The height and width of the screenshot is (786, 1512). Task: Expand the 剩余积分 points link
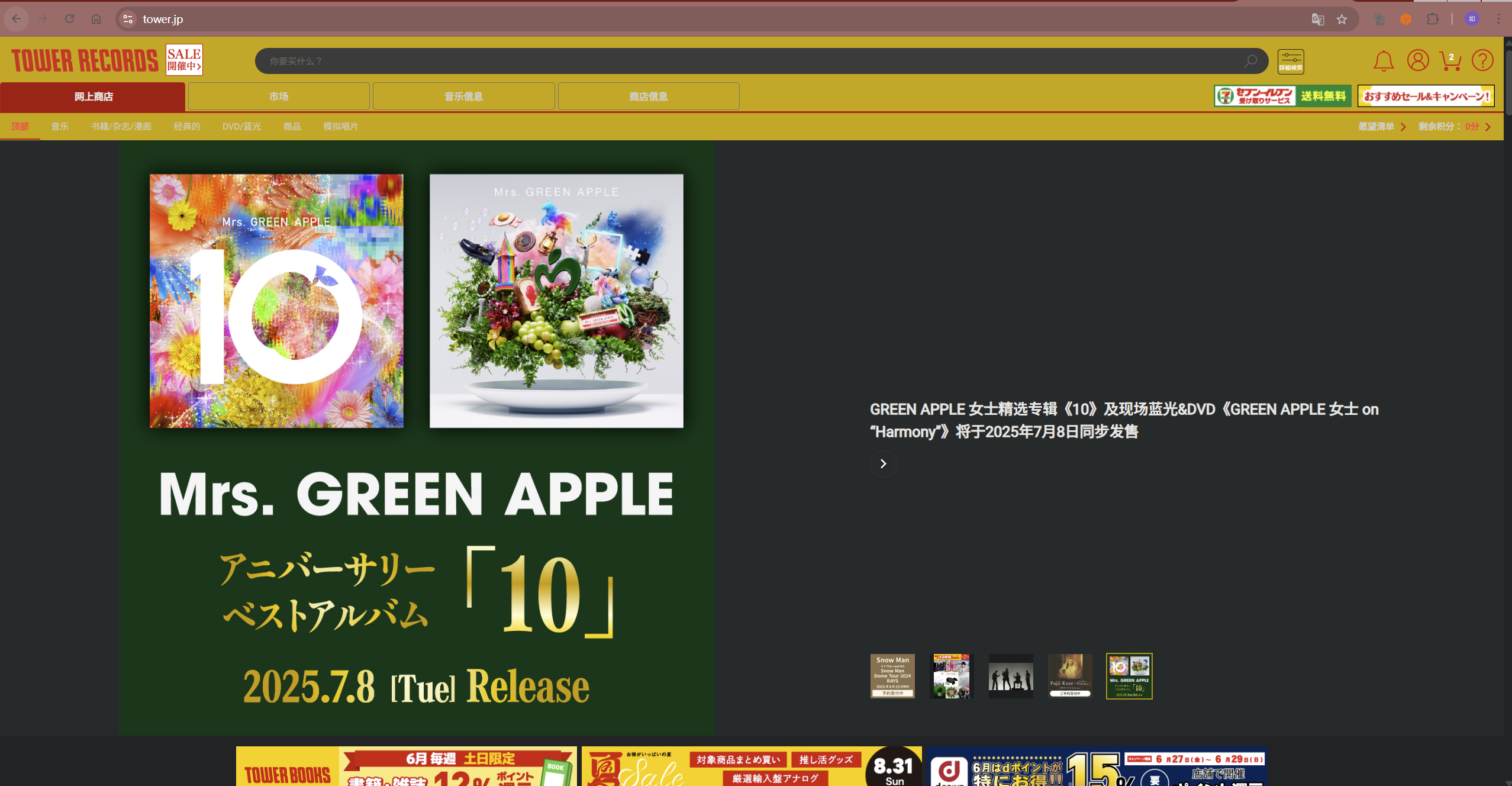click(x=1455, y=127)
